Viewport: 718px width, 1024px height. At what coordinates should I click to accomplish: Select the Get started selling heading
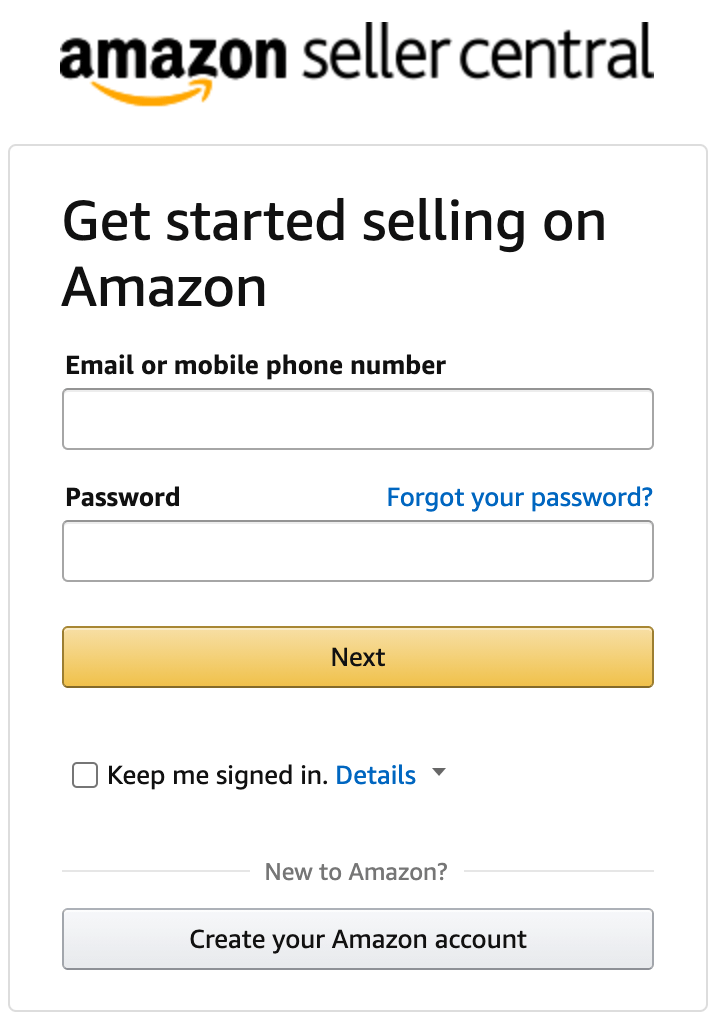click(334, 252)
